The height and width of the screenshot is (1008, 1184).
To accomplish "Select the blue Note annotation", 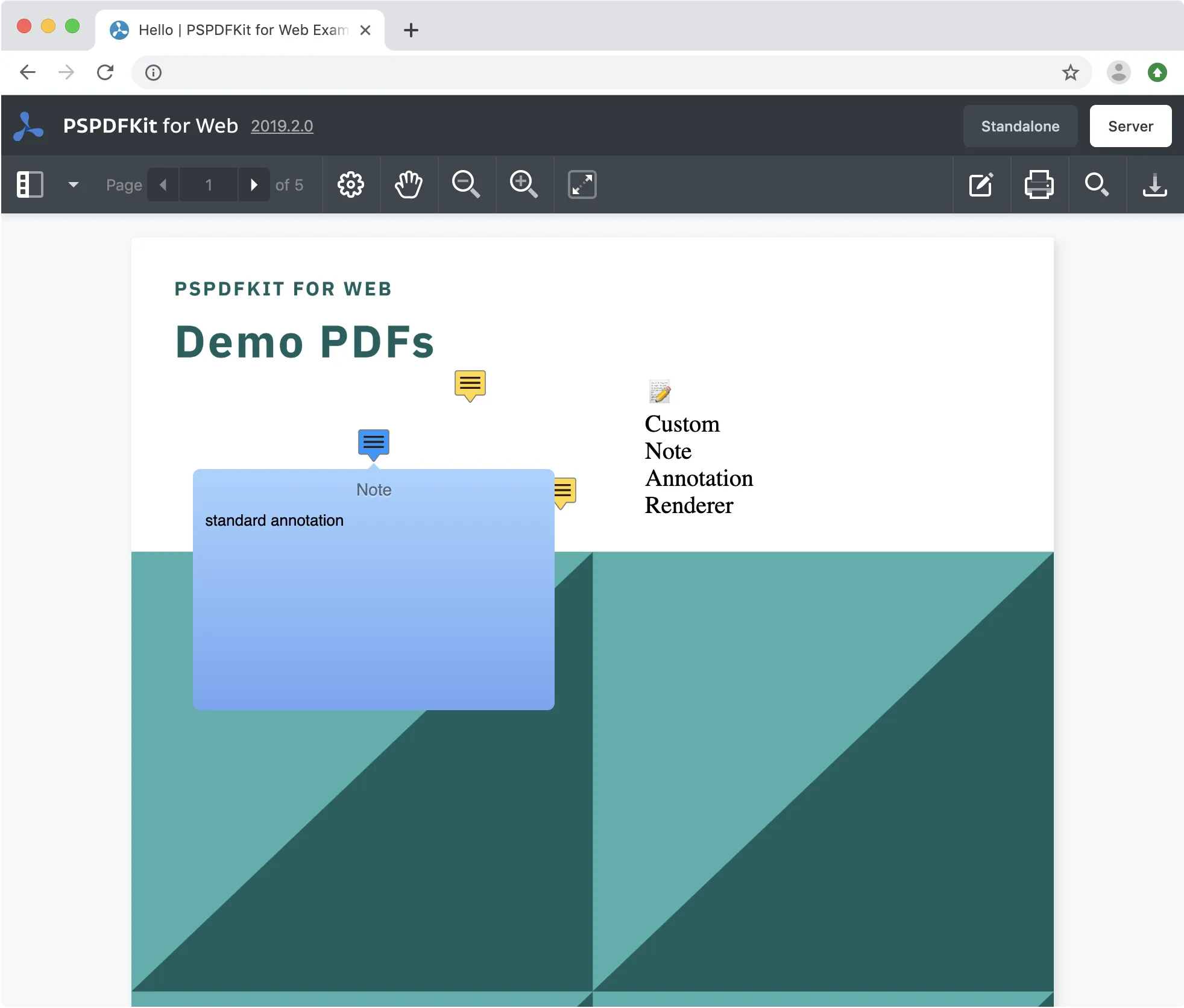I will coord(373,444).
